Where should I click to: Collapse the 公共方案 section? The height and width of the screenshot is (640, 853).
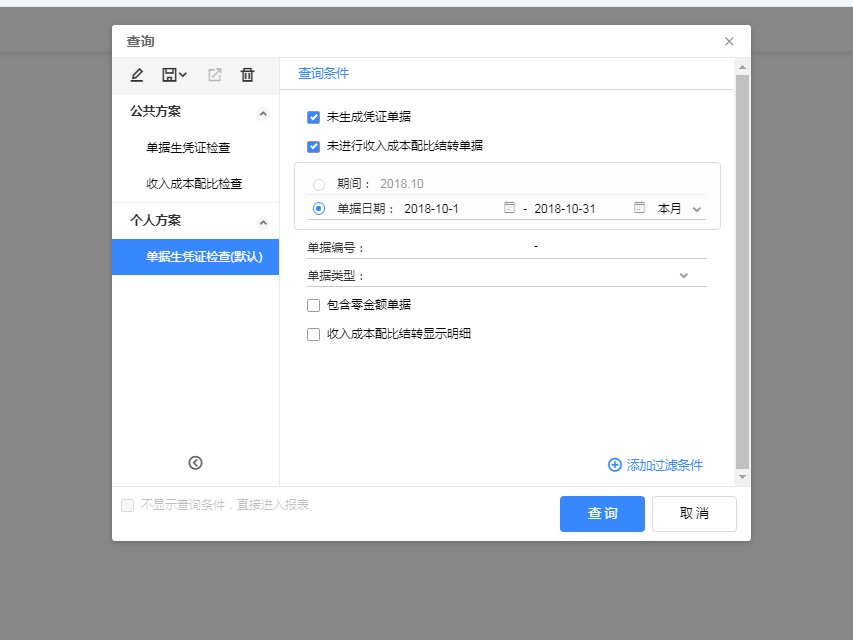[263, 113]
